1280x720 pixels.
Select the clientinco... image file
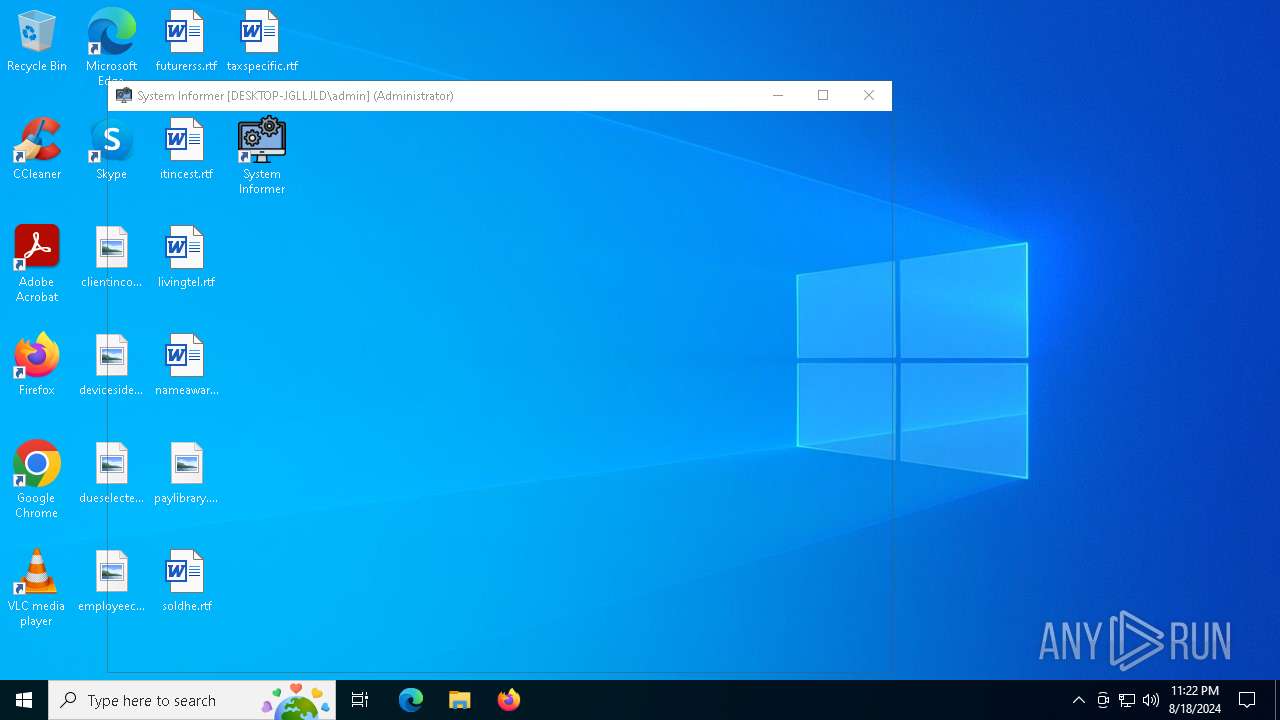click(x=111, y=257)
